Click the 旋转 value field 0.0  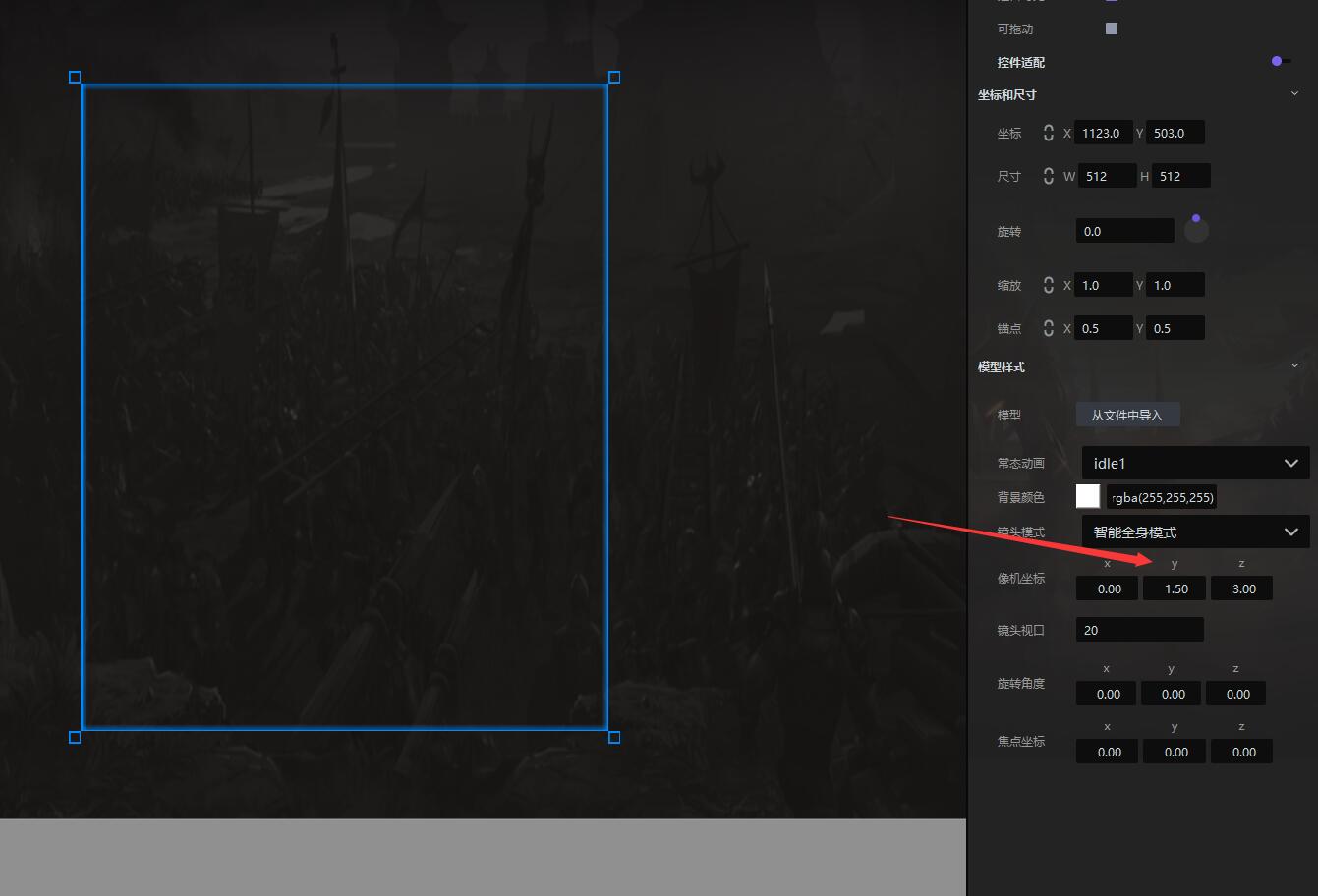click(1125, 231)
